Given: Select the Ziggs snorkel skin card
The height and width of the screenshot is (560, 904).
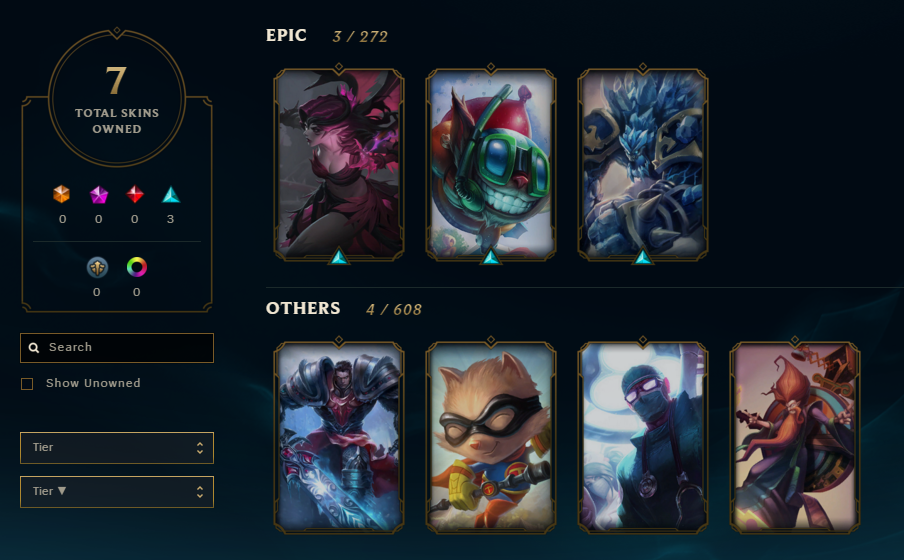Looking at the screenshot, I should [x=491, y=163].
